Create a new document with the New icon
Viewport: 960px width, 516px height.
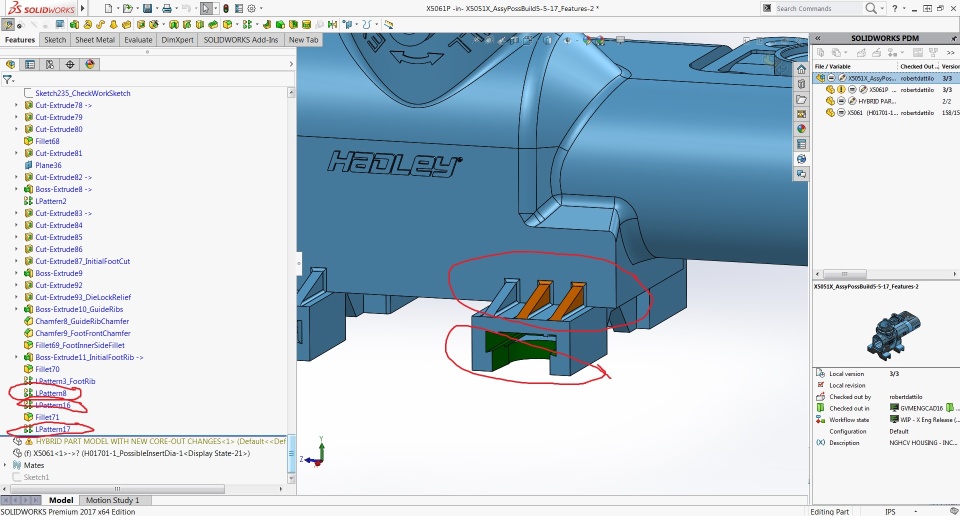(108, 9)
